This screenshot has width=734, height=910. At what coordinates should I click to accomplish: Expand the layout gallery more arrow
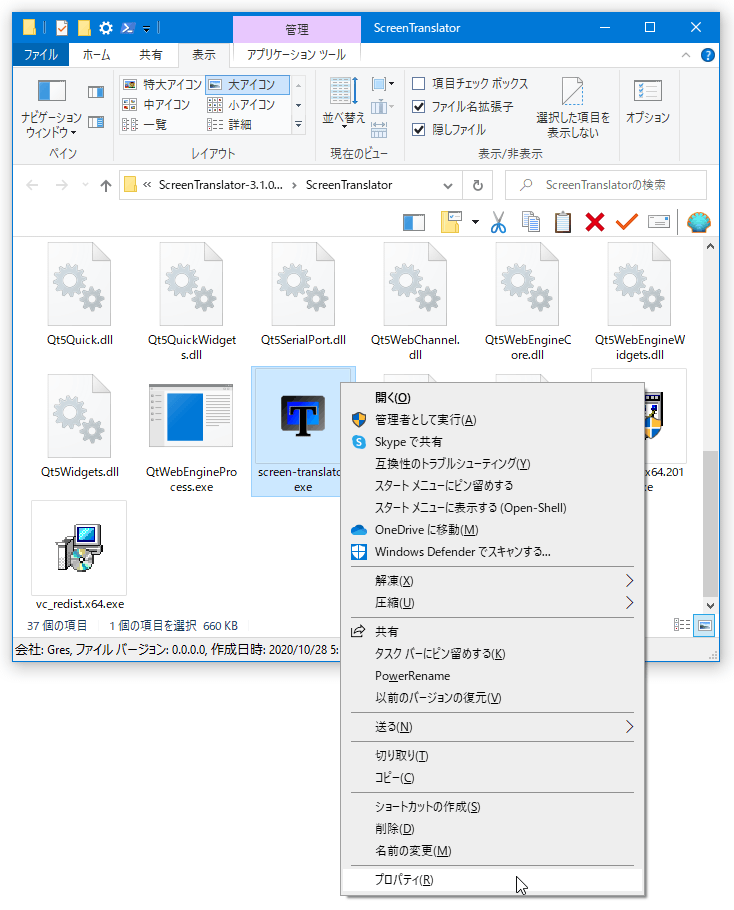pos(298,124)
